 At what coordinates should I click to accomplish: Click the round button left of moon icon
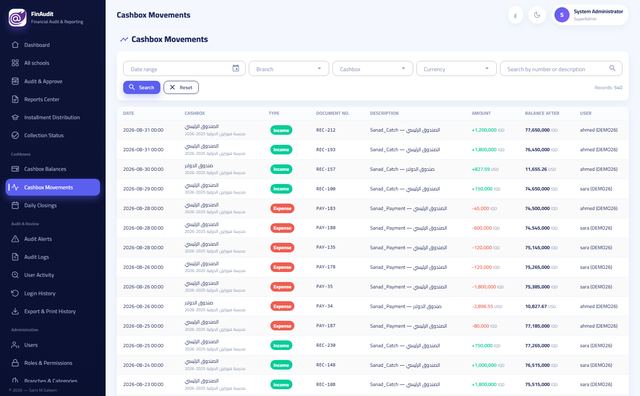(x=516, y=16)
